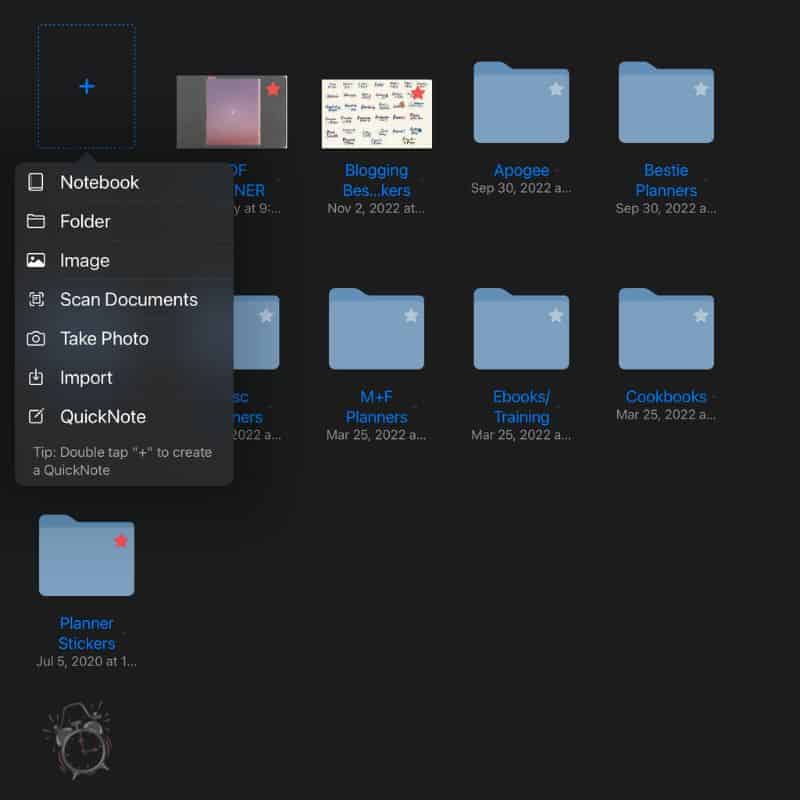
Task: Click the Bestie Planners name label
Action: pos(666,180)
